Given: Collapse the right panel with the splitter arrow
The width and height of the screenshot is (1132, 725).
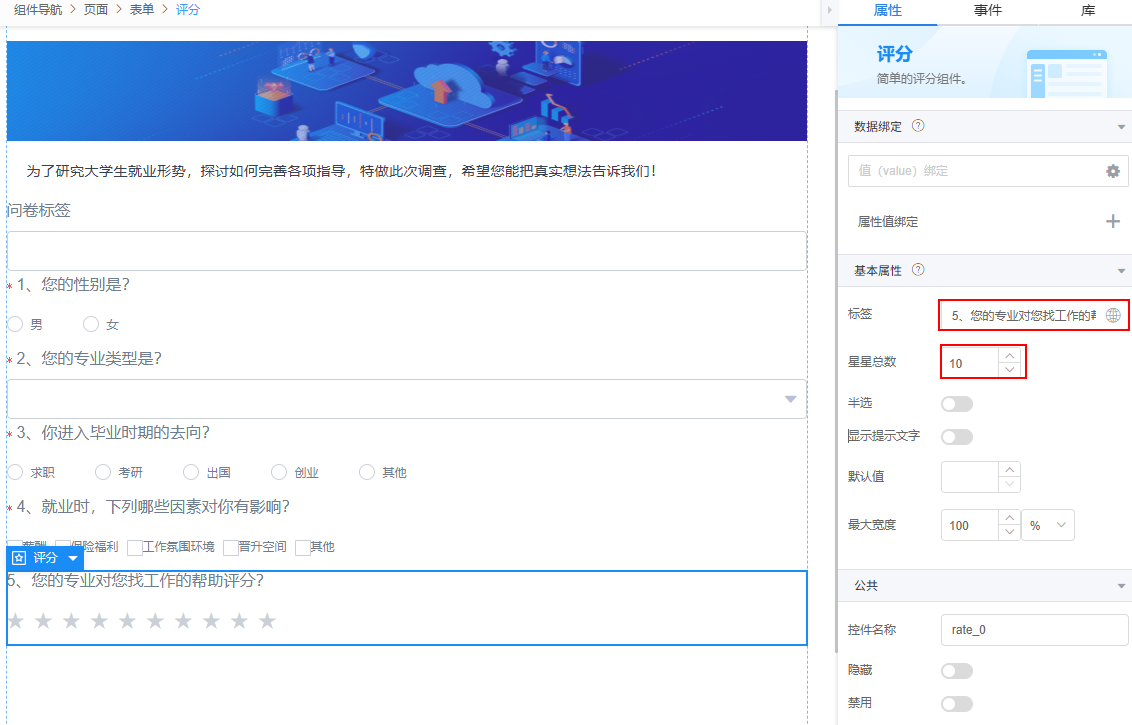Looking at the screenshot, I should (829, 10).
